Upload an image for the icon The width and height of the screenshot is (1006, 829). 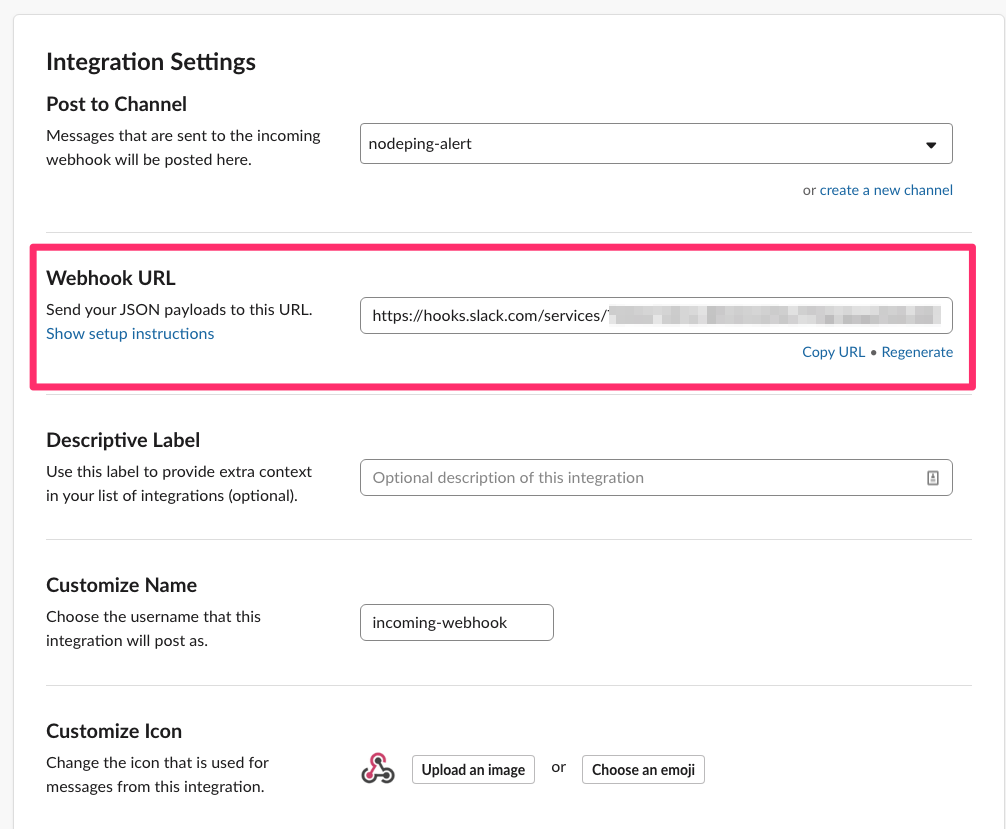tap(473, 770)
